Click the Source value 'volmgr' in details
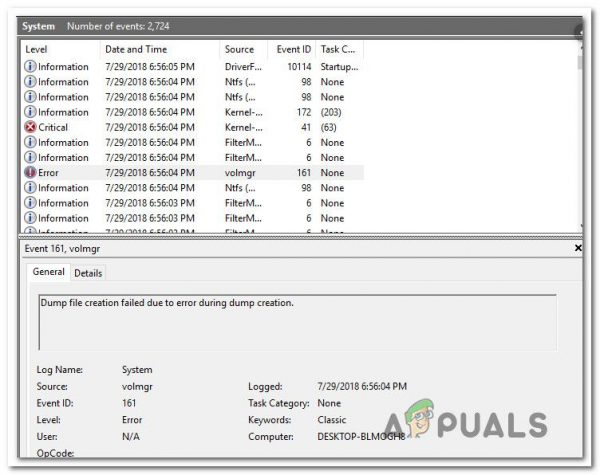Screen dimensions: 600x475 click(137, 387)
